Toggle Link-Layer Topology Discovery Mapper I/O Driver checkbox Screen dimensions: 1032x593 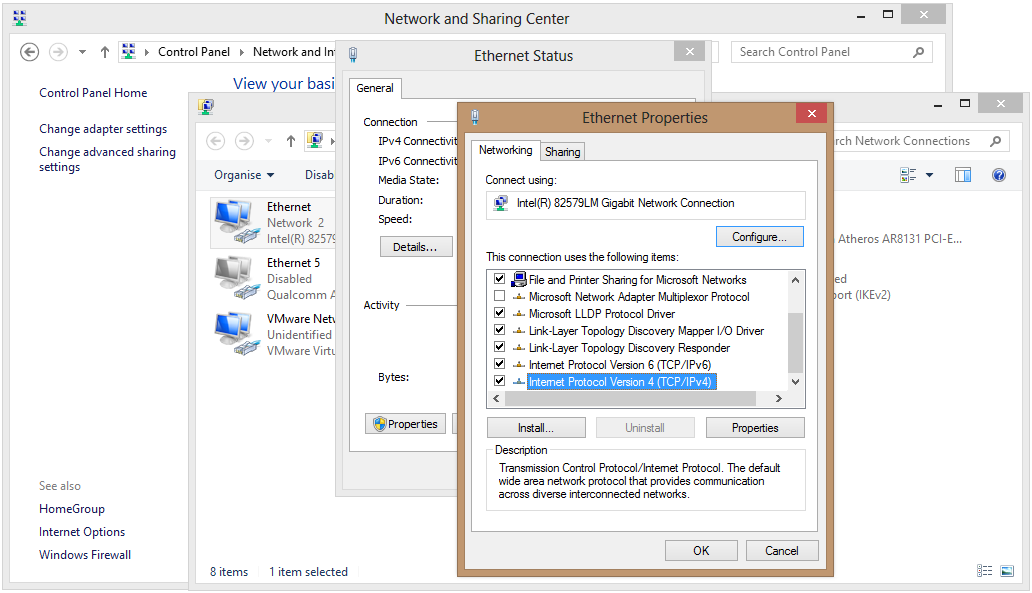pyautogui.click(x=500, y=330)
